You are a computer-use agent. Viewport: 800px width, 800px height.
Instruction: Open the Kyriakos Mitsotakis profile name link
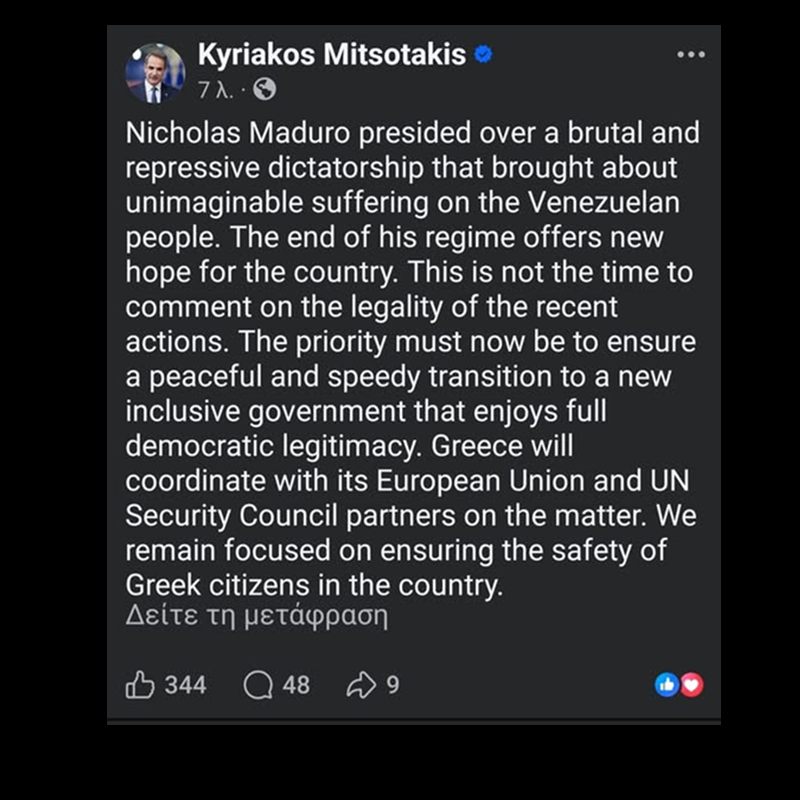click(x=332, y=55)
